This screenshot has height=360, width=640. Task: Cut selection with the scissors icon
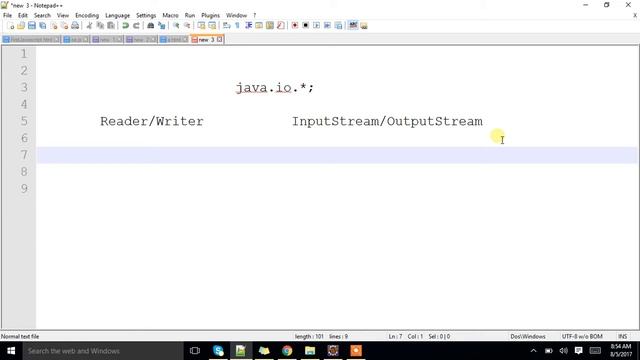(x=89, y=26)
